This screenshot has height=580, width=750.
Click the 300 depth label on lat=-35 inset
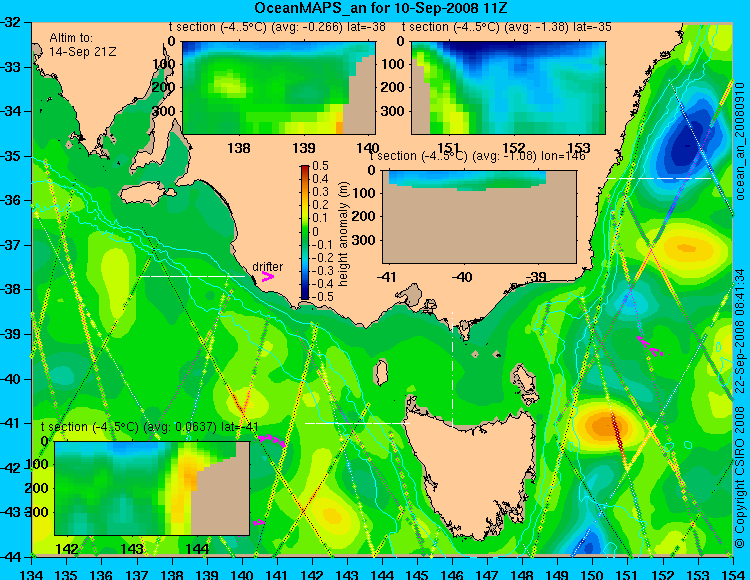(x=394, y=111)
